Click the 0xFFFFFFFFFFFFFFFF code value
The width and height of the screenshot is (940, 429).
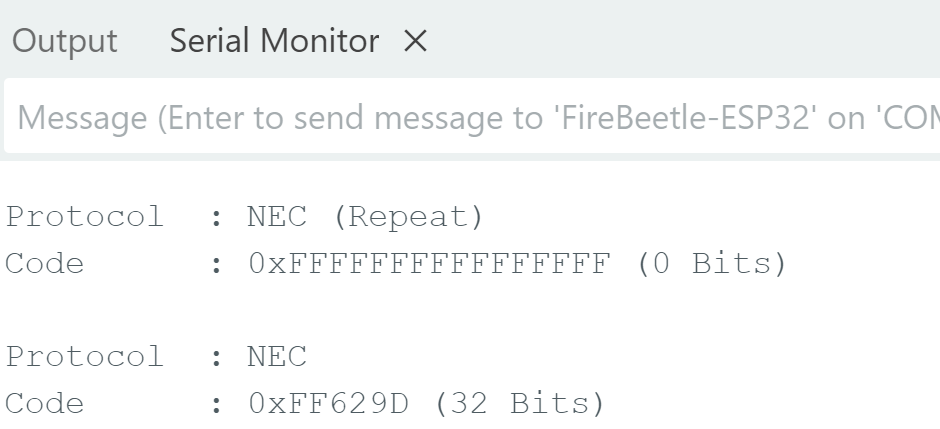tap(427, 264)
